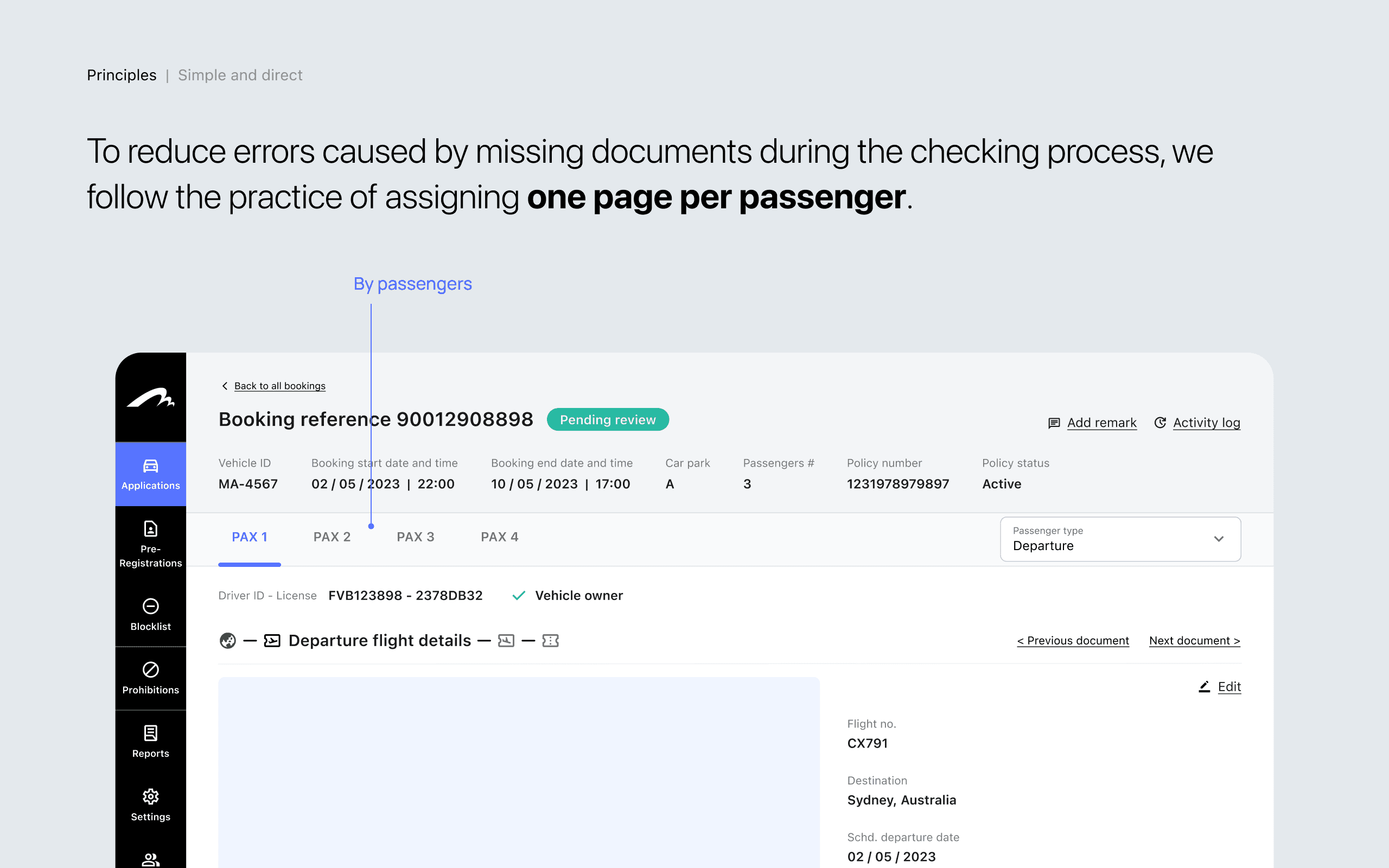The width and height of the screenshot is (1389, 868).
Task: Switch to the PAX 2 tab
Action: coord(332,537)
